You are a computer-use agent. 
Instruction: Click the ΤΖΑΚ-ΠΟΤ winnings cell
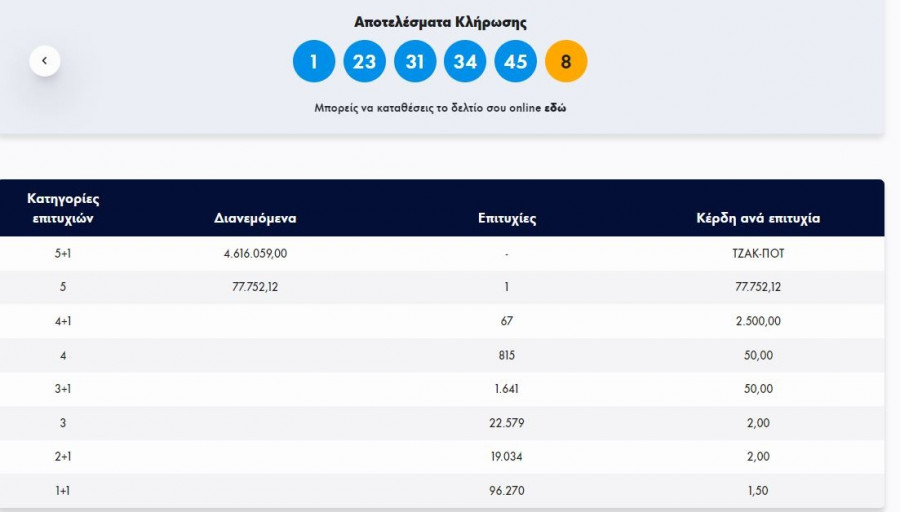[758, 254]
